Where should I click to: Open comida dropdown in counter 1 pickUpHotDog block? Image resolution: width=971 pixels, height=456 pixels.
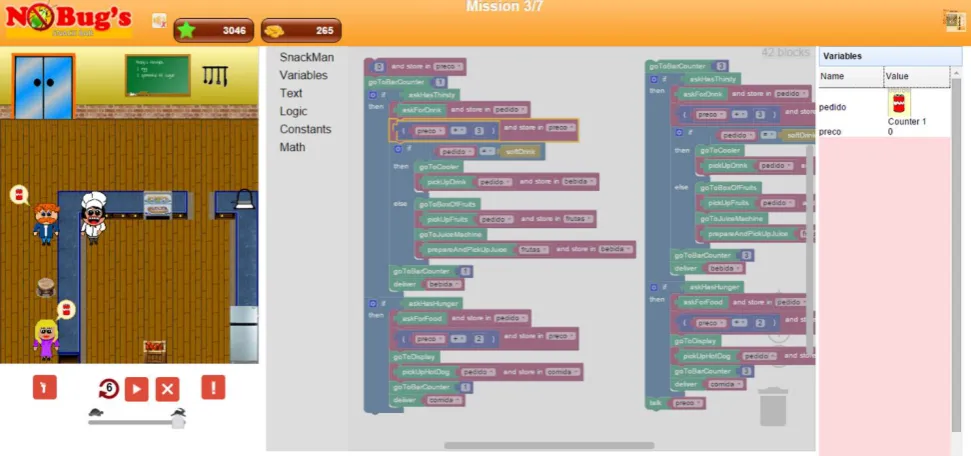[563, 372]
